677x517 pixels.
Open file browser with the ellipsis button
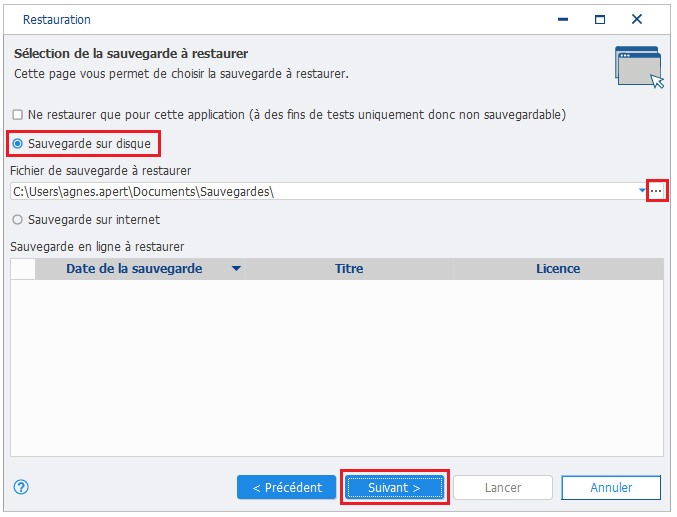(x=656, y=191)
